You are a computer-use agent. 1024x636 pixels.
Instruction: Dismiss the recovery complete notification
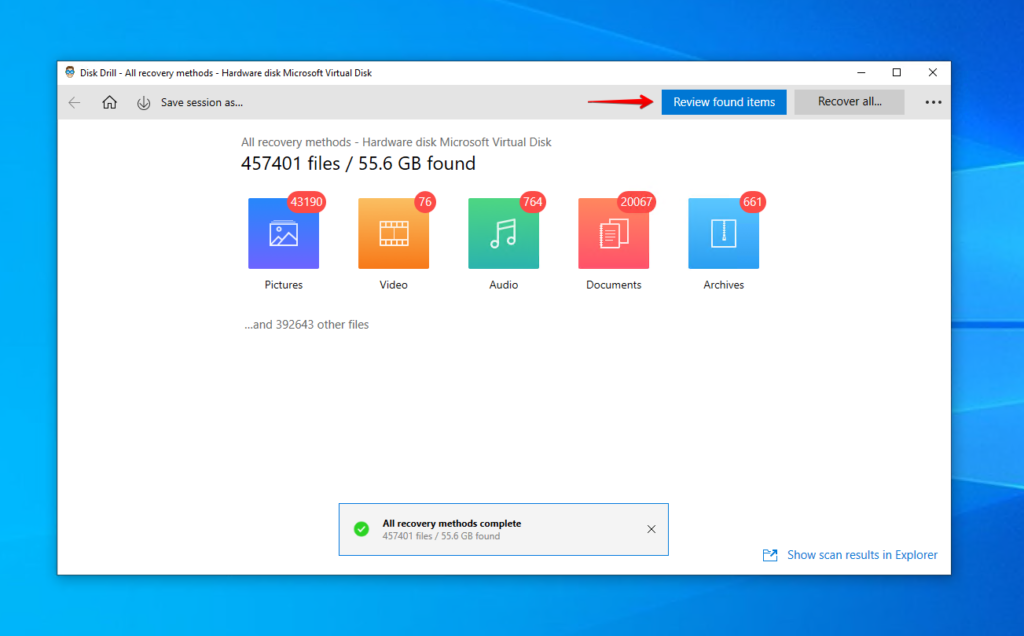click(x=651, y=528)
